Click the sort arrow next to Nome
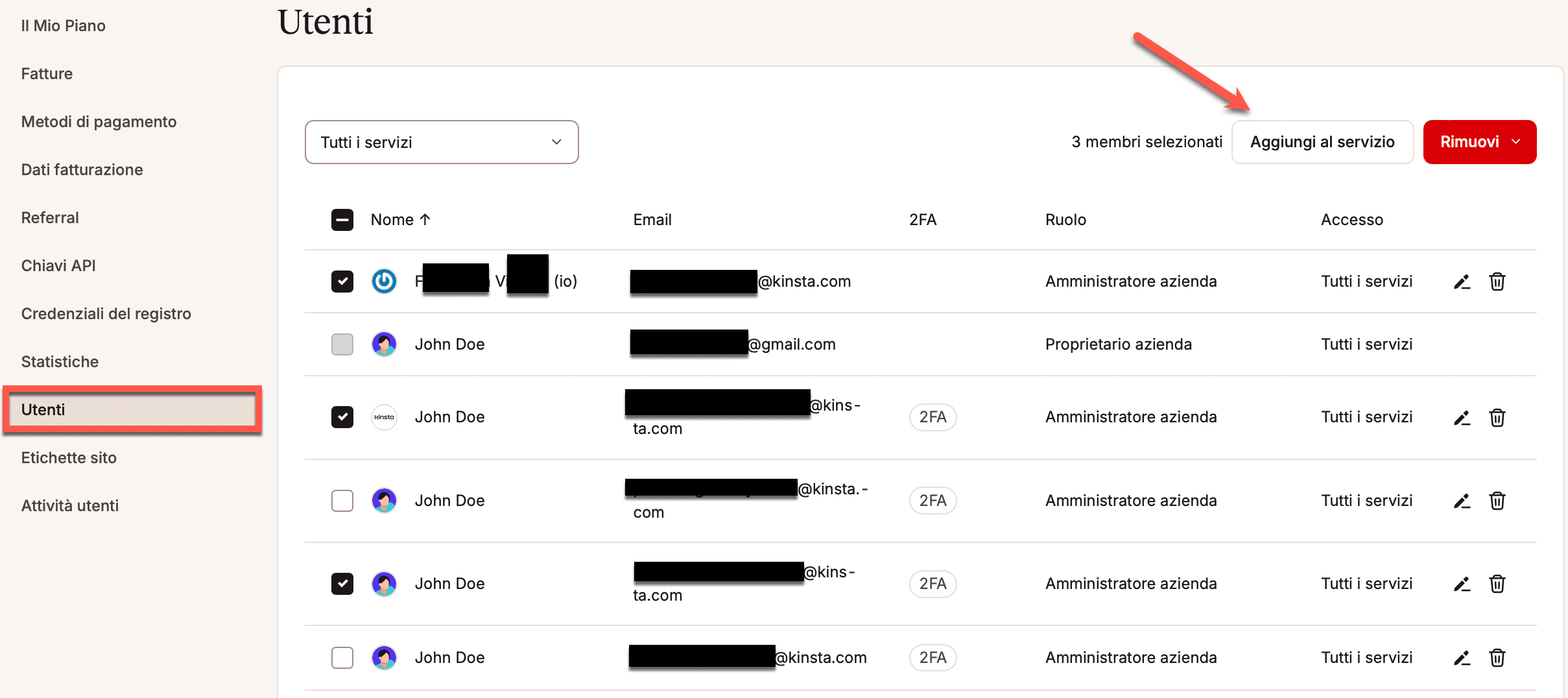This screenshot has width=1568, height=698. (425, 220)
